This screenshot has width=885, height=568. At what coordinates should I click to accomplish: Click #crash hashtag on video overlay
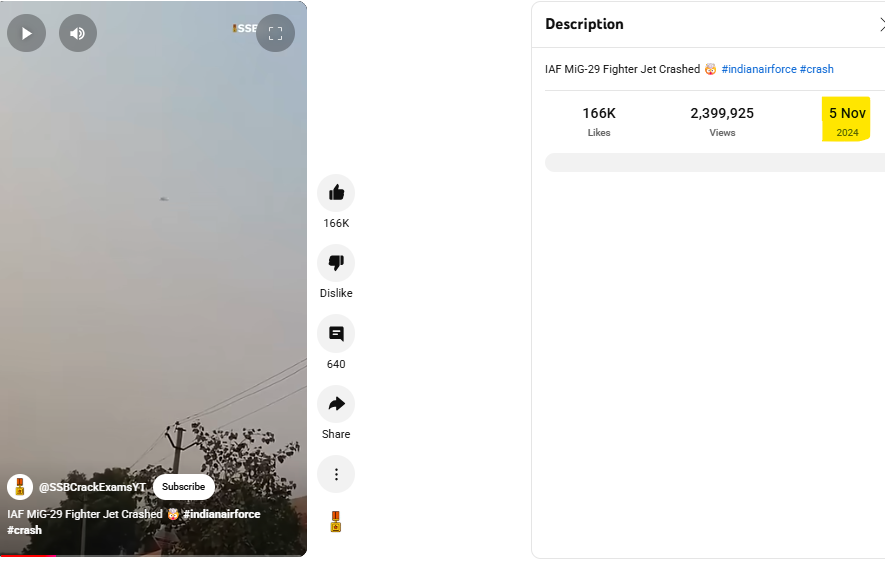coord(24,530)
